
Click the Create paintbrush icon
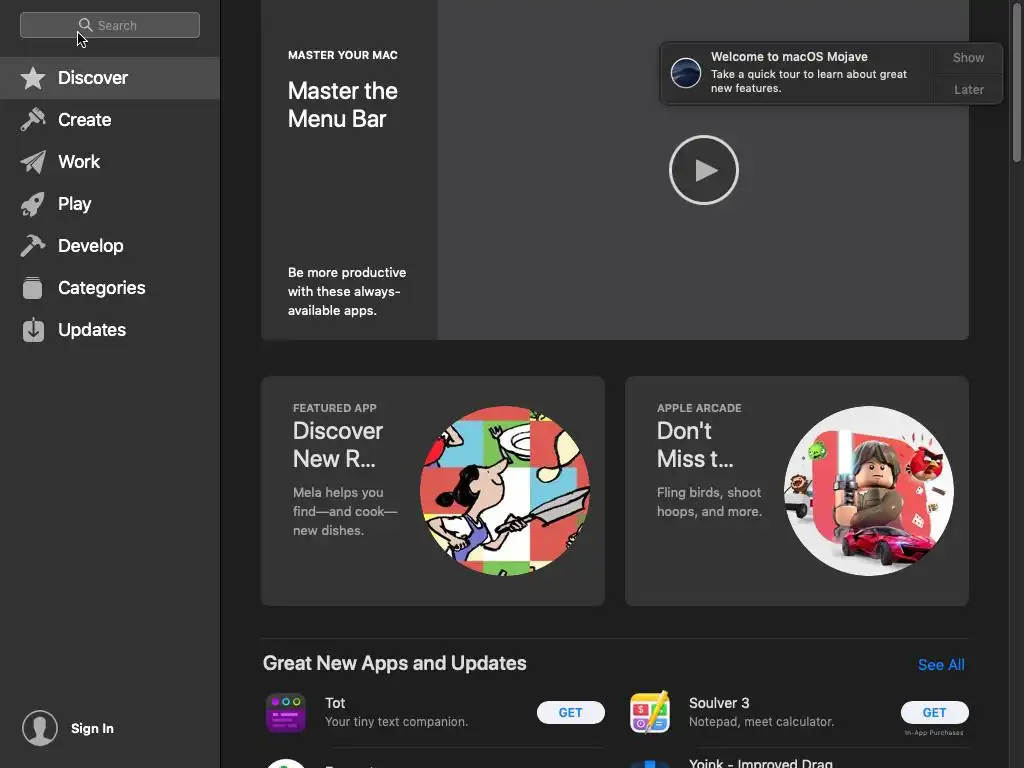pos(33,120)
